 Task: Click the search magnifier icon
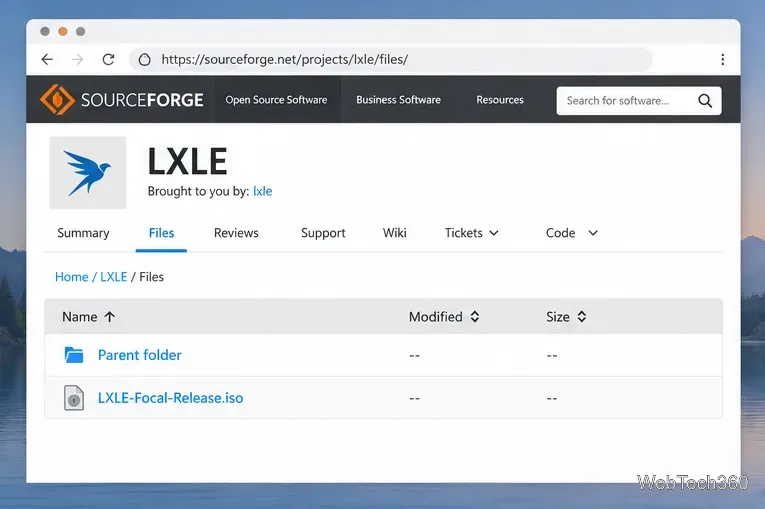click(705, 101)
